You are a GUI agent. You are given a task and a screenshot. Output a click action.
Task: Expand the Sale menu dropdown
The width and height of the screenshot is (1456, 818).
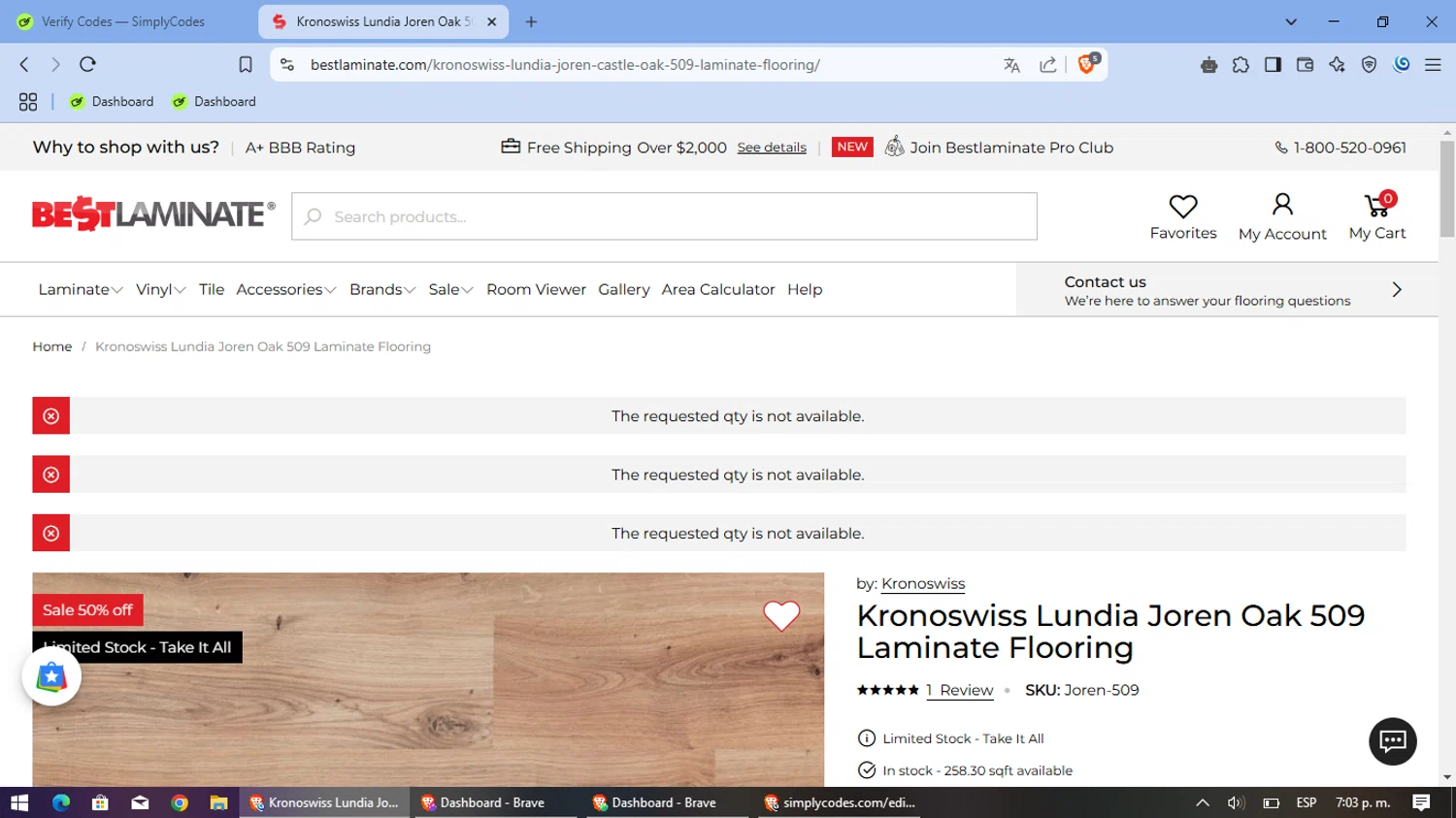coord(450,289)
